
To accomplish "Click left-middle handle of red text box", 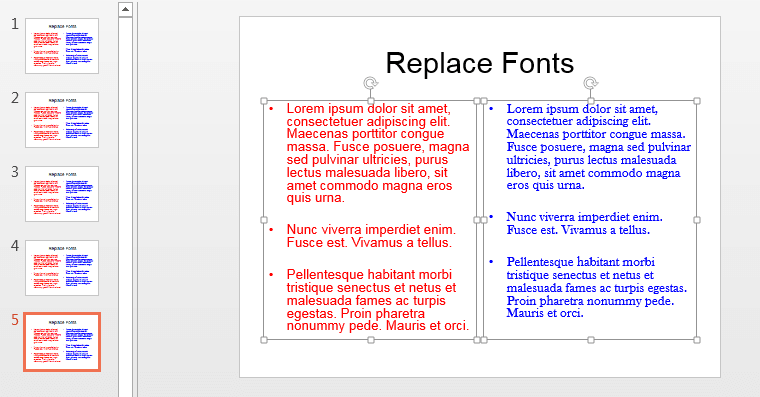I will point(264,220).
